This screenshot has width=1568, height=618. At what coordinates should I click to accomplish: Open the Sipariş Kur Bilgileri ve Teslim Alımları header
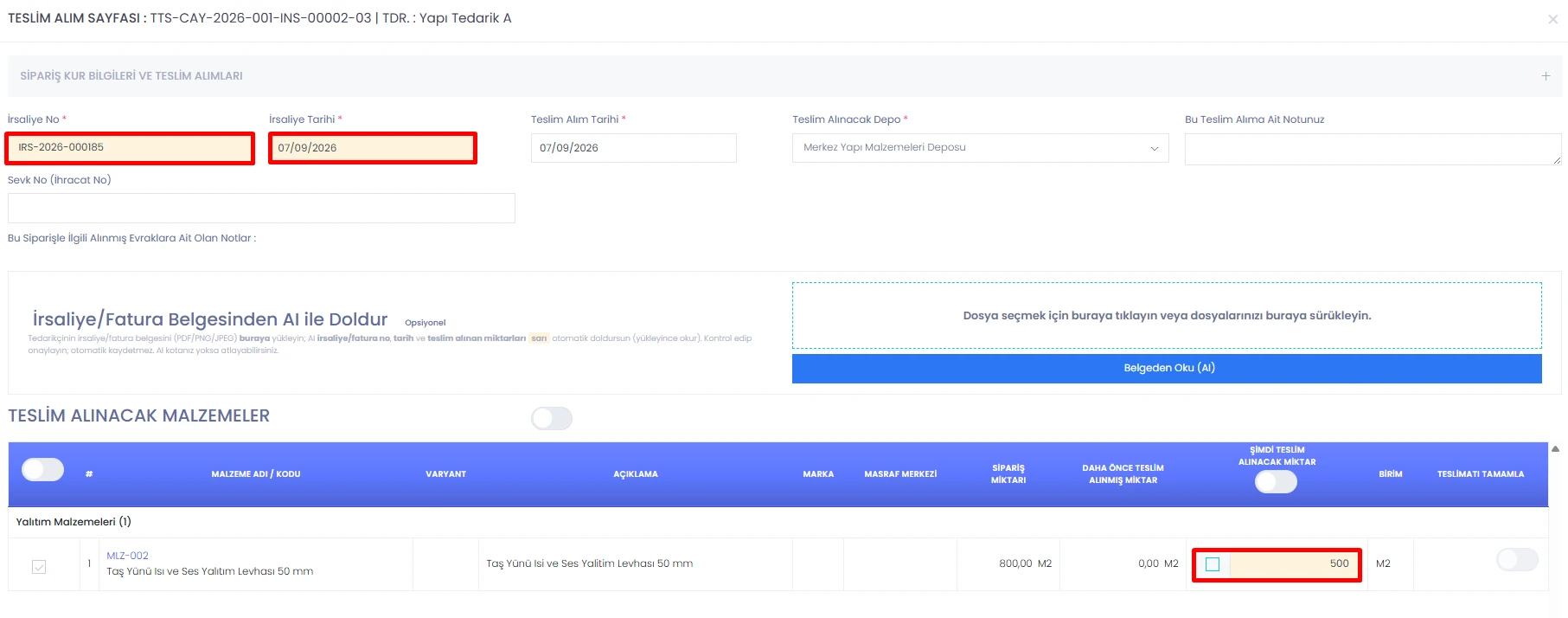tap(784, 76)
